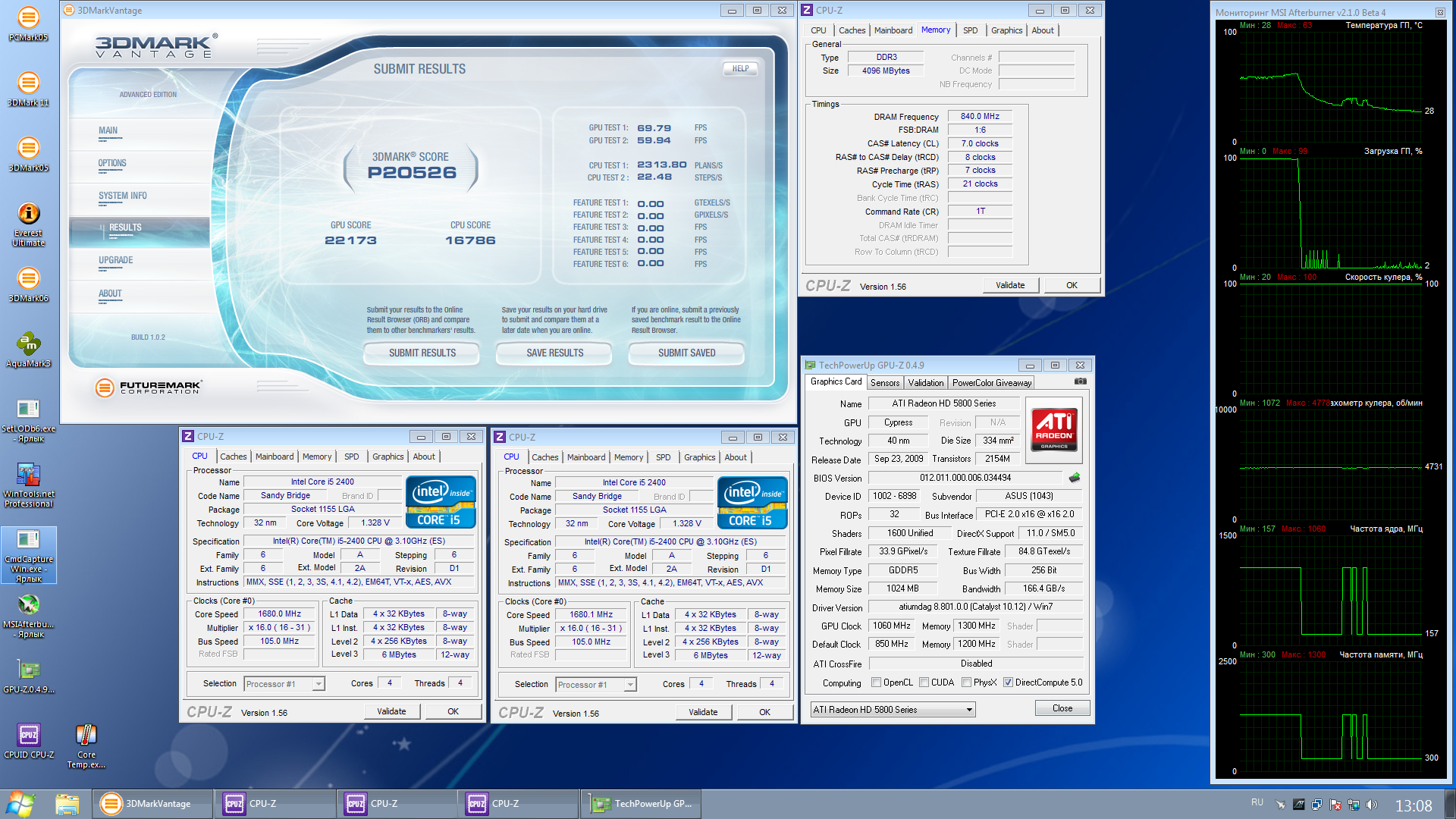
Task: Open Processor #1 dropdown in left CPU-Z
Action: [284, 684]
